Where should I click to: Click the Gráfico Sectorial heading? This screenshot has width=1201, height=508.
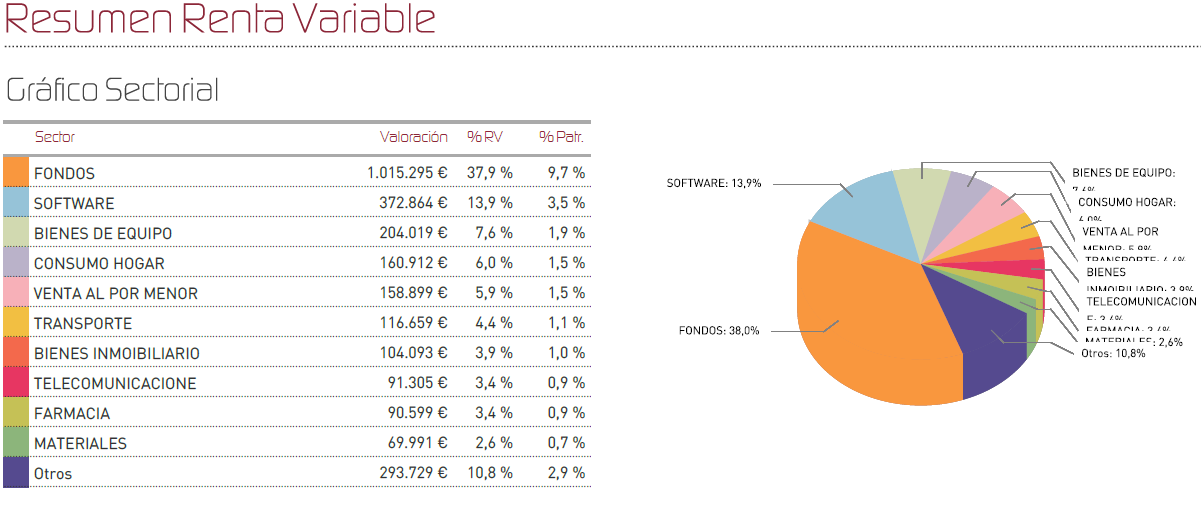(x=112, y=90)
